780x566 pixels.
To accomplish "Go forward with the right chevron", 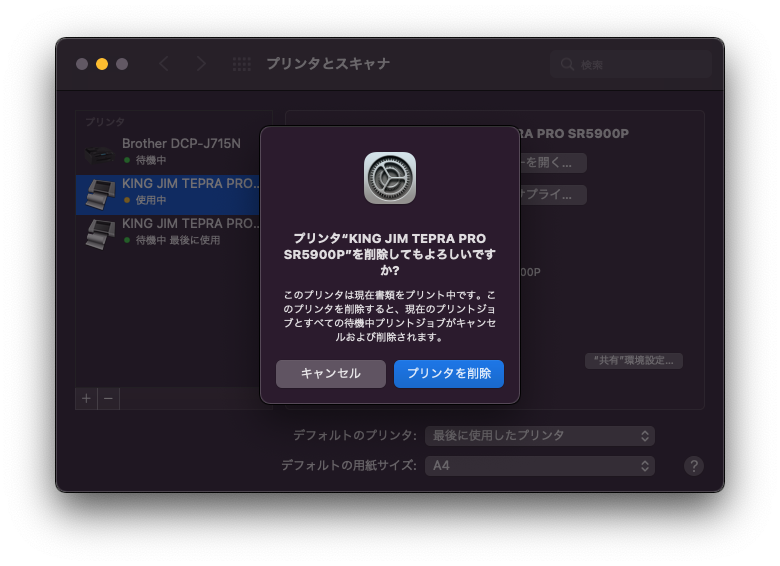I will click(200, 64).
